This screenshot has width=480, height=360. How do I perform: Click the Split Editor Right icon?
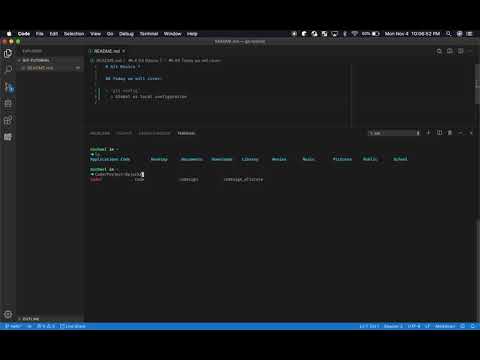pyautogui.click(x=460, y=51)
